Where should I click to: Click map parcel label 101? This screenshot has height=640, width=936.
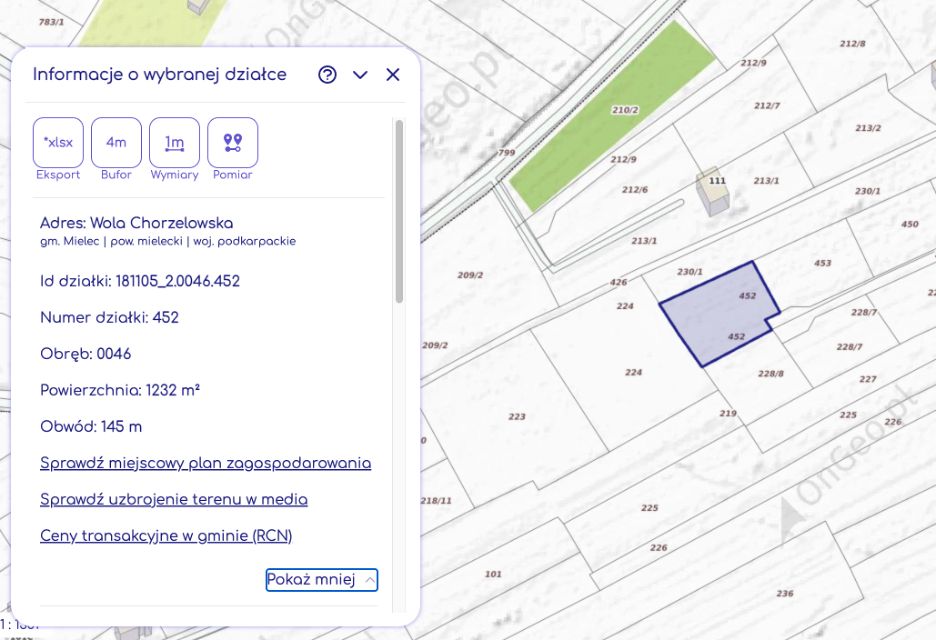pos(493,574)
